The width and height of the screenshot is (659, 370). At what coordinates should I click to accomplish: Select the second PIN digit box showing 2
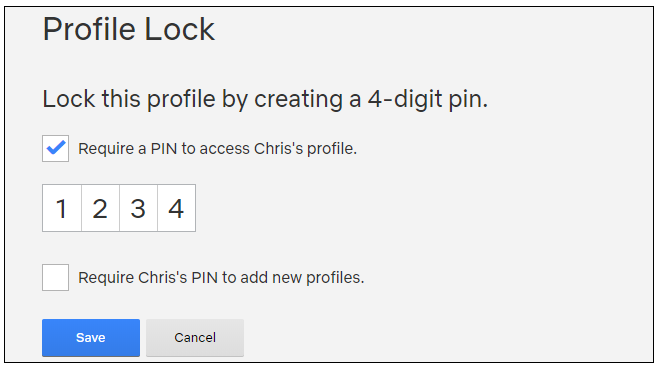[x=100, y=208]
